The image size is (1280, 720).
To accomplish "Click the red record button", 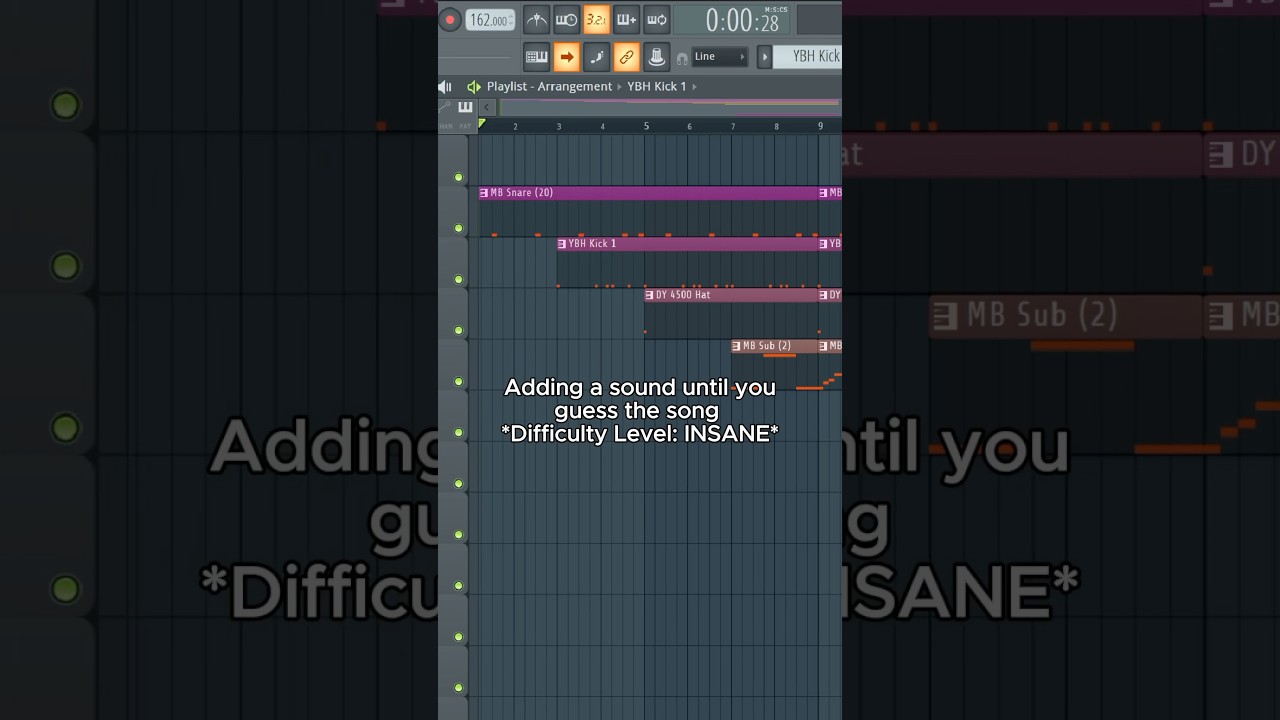I will coord(450,20).
